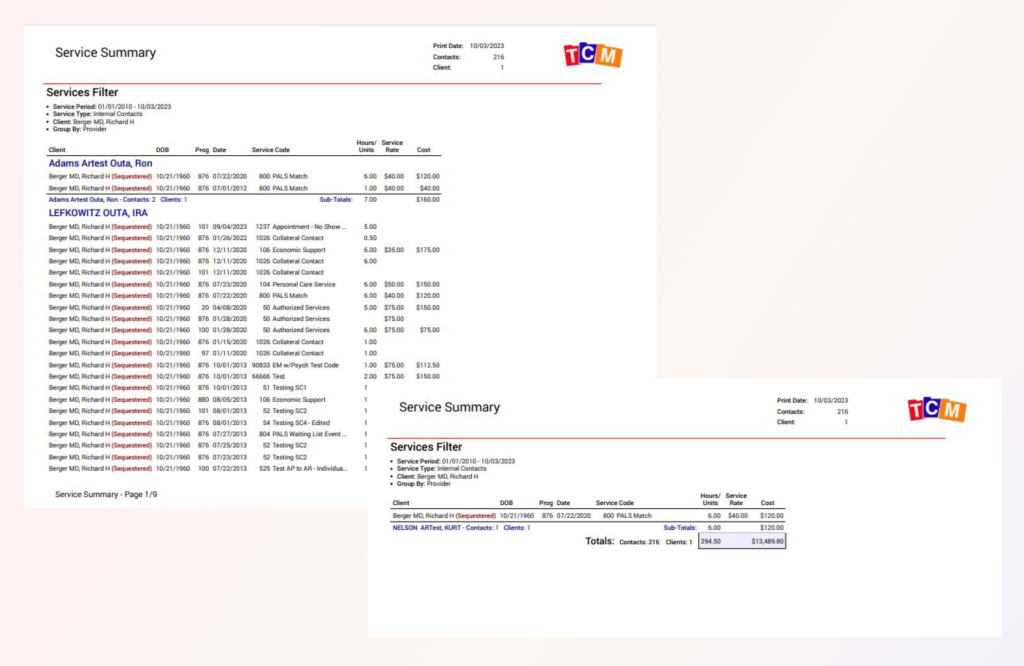Click the 'Services Filter' section heading
Viewport: 1024px width, 666px height.
(x=82, y=91)
